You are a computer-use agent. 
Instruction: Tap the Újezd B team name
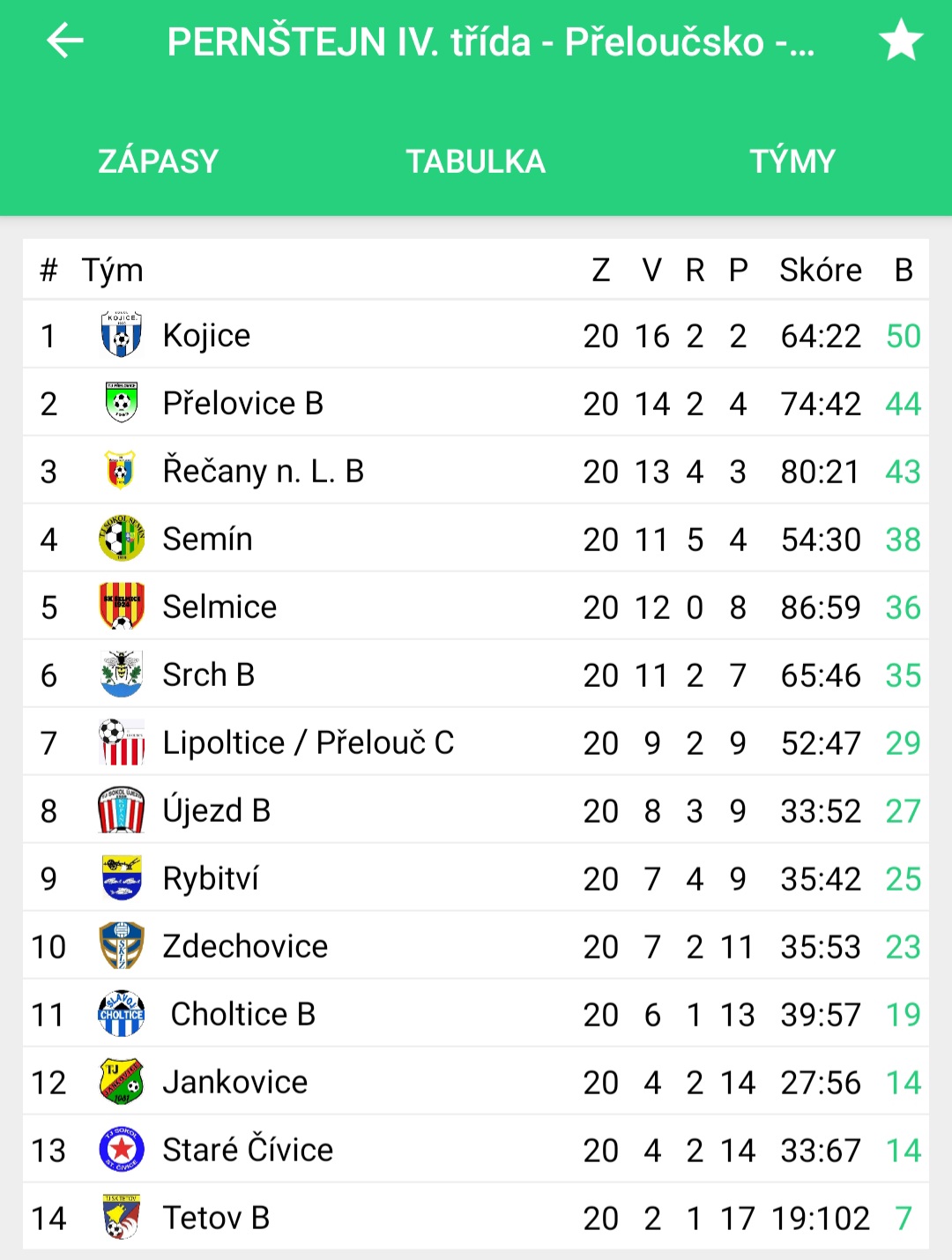coord(217,810)
